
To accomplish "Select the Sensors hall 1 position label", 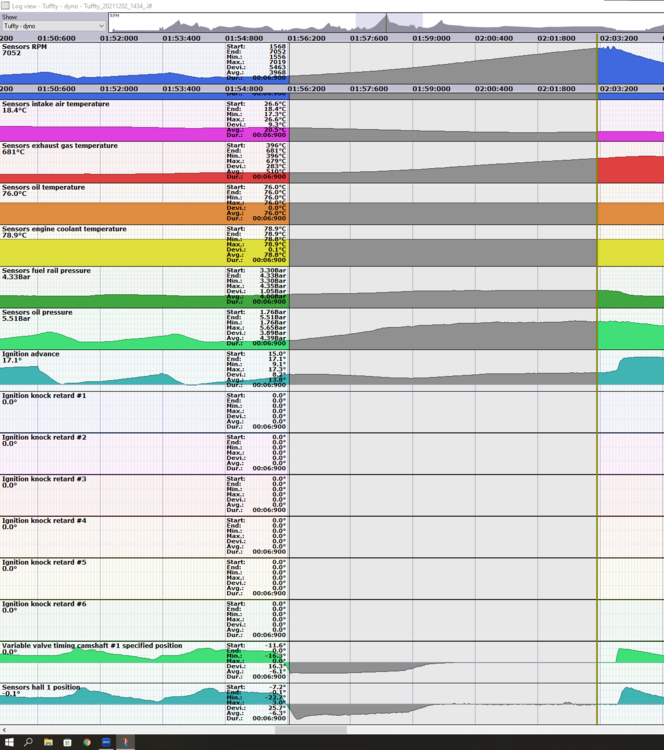I will click(41, 687).
